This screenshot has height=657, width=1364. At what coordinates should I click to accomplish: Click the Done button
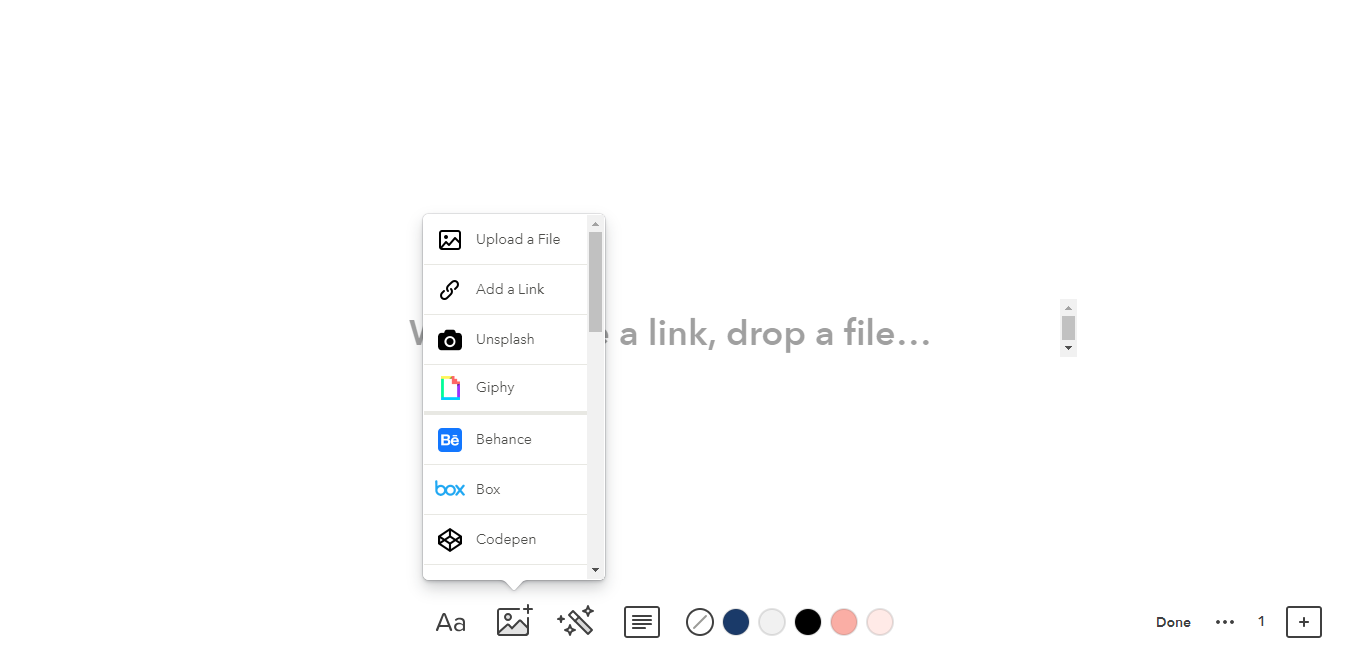coord(1173,622)
